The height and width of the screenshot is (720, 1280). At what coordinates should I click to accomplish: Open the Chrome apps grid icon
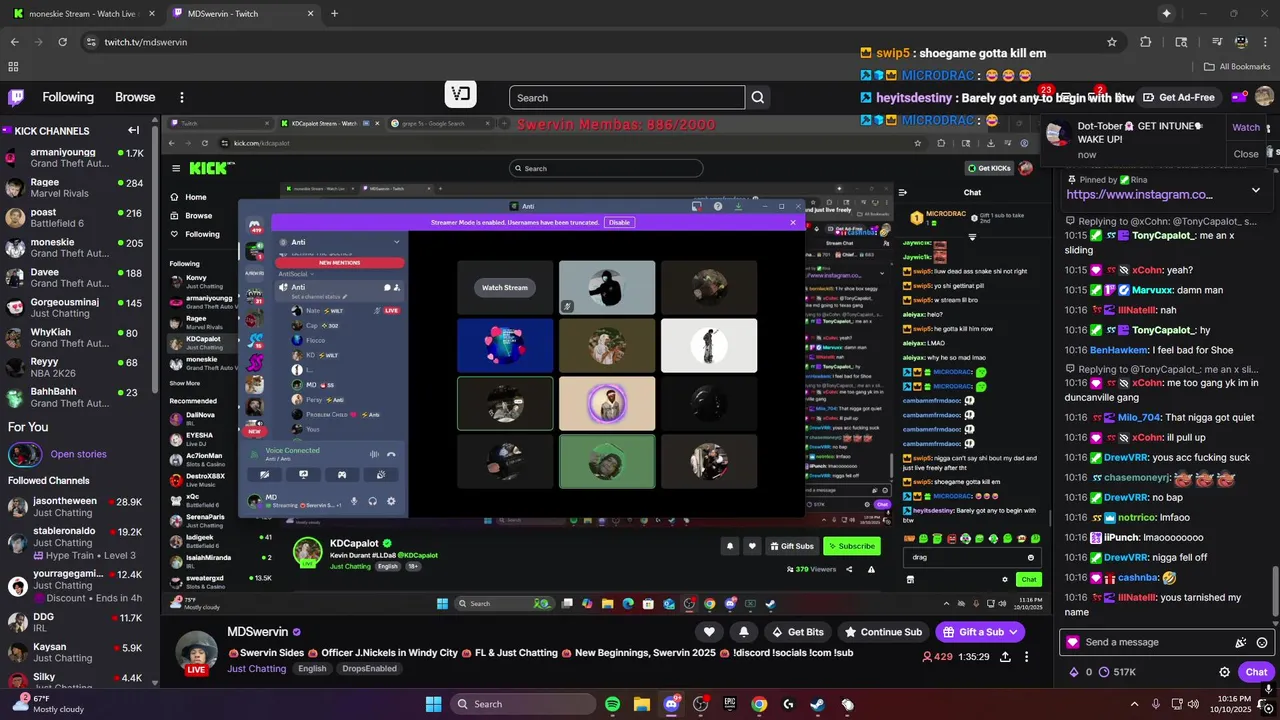click(x=13, y=66)
